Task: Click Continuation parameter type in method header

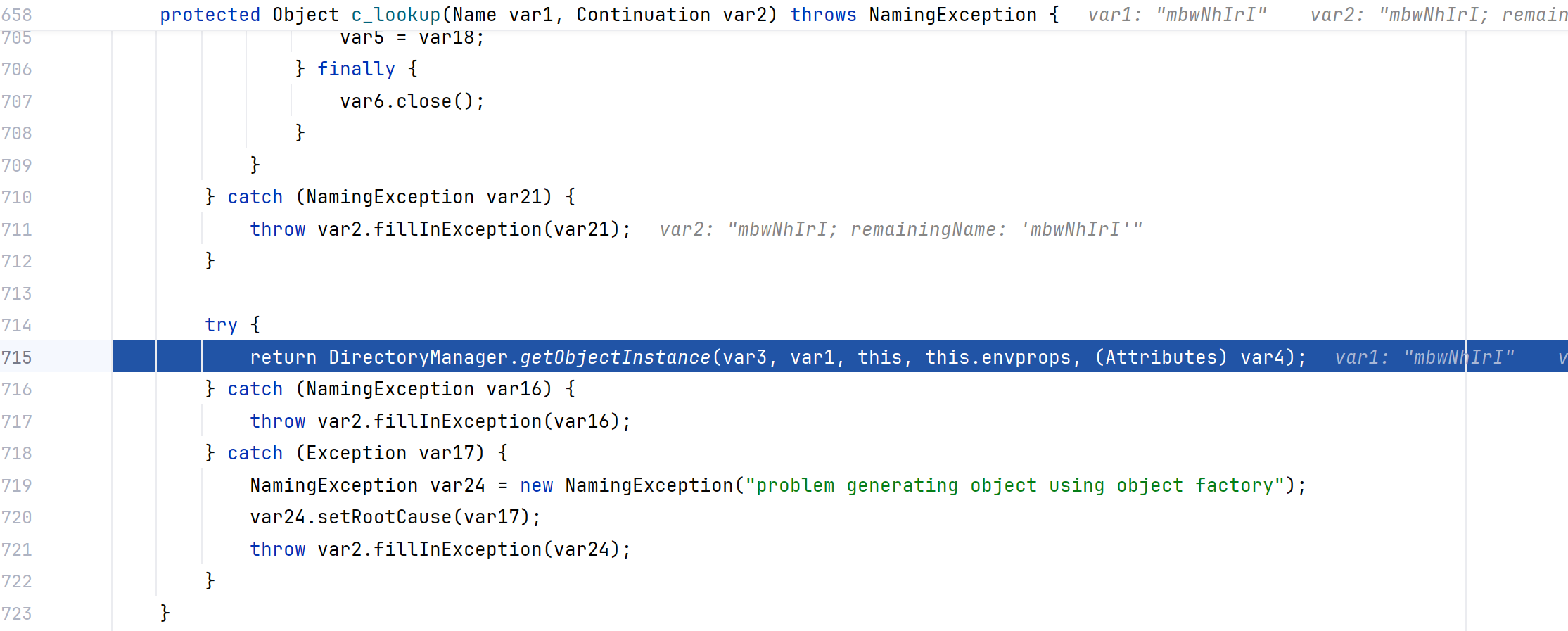Action: (x=644, y=15)
